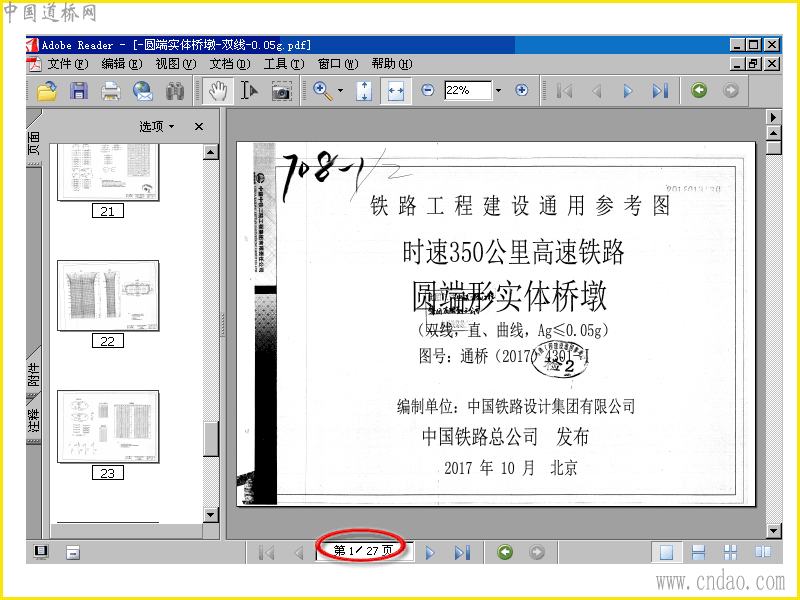Select page 21 thumbnail

(x=108, y=172)
